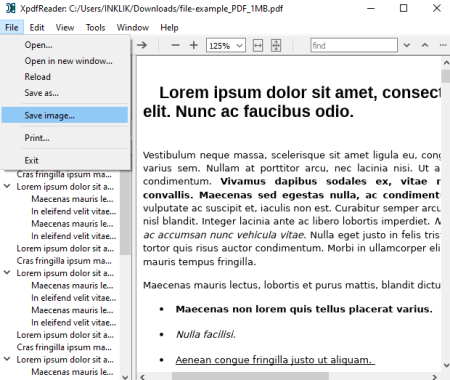This screenshot has height=380, width=450.
Task: Choose Print... from the File menu
Action: [x=65, y=138]
